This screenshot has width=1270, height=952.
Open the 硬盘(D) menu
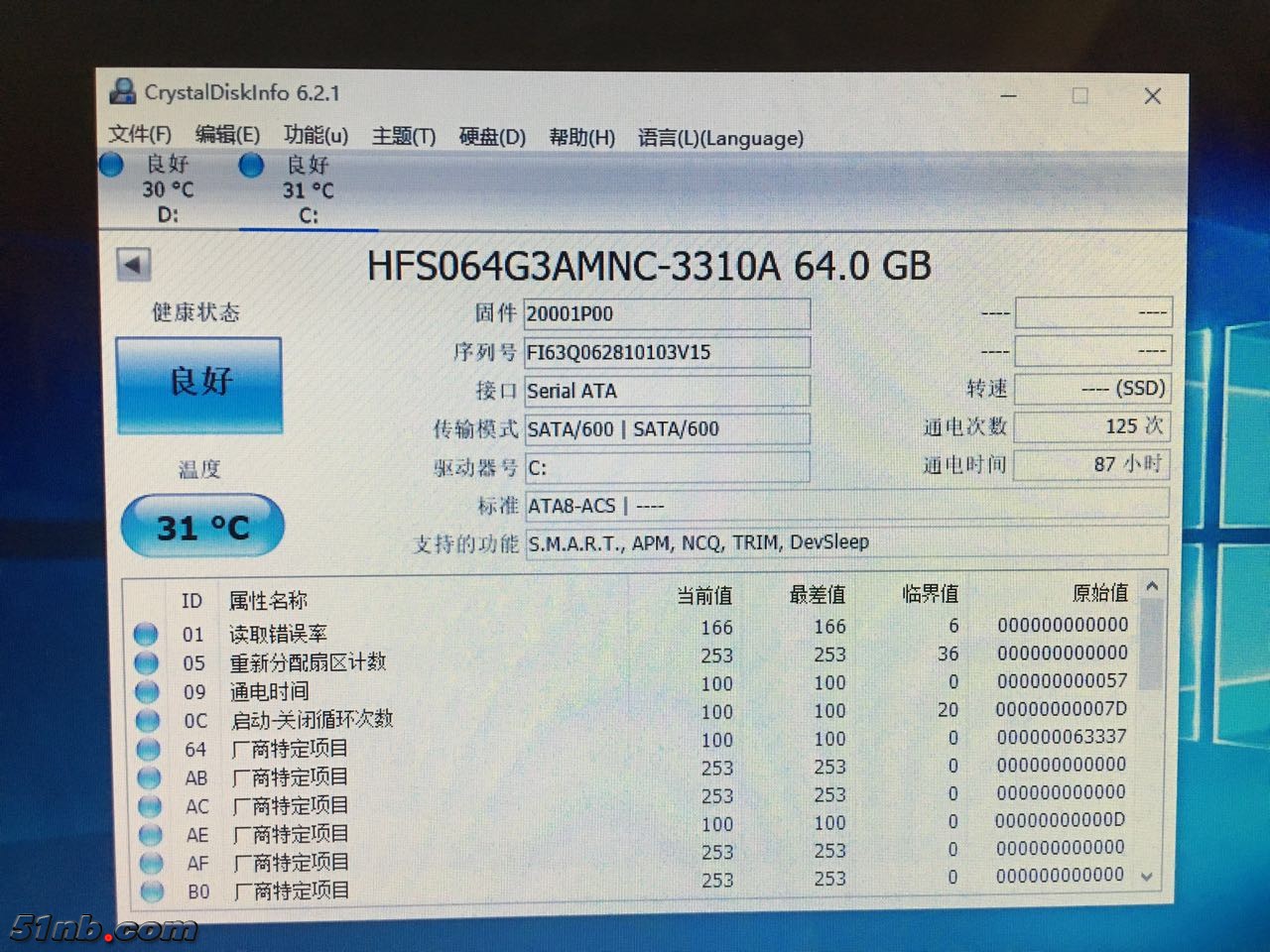tap(492, 137)
